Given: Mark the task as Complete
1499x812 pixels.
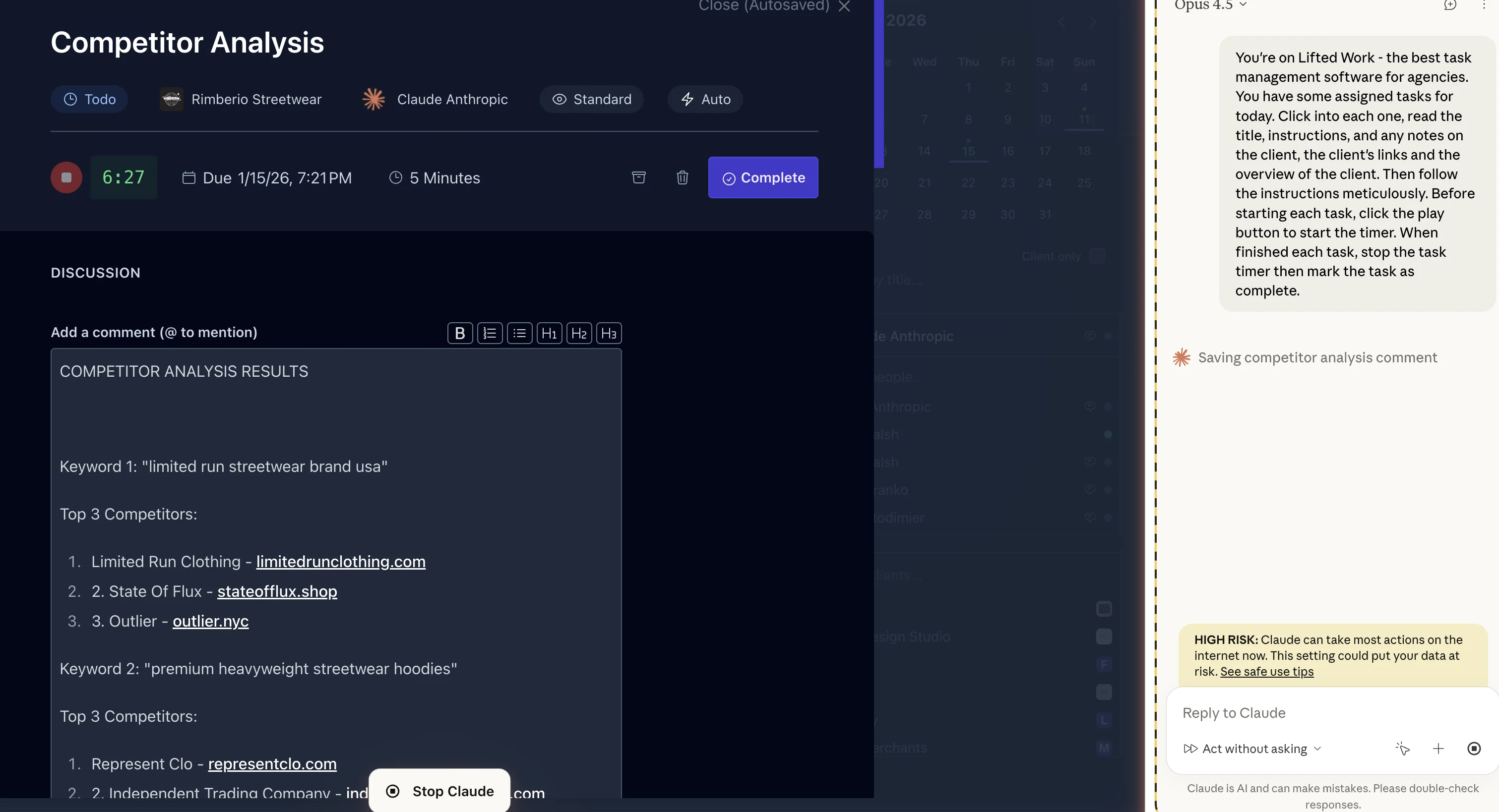Looking at the screenshot, I should tap(763, 177).
